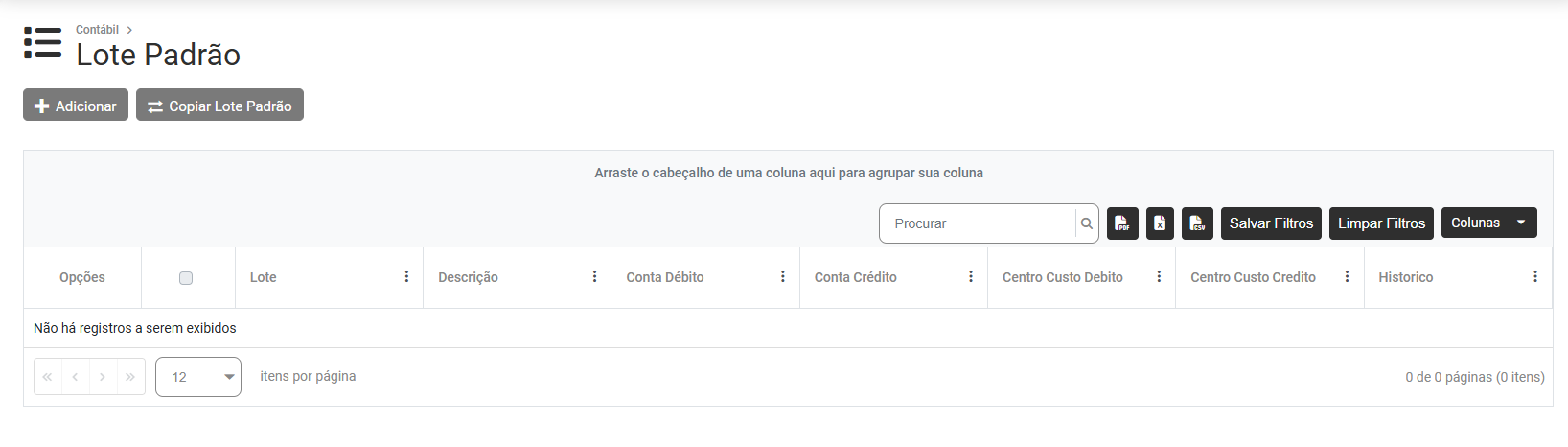1568x447 pixels.
Task: Click the Adicionar button
Action: (x=76, y=106)
